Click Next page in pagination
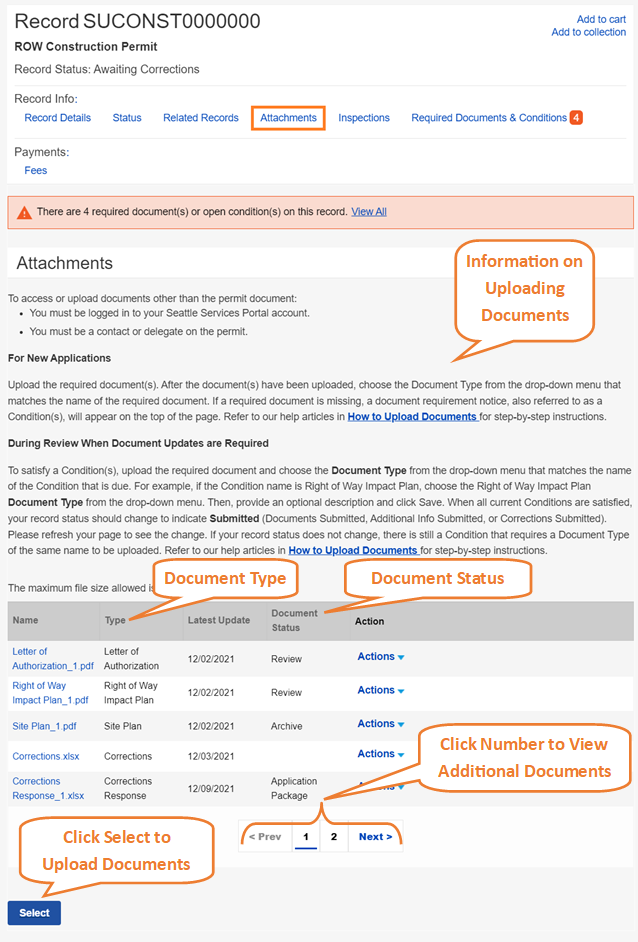Image resolution: width=638 pixels, height=942 pixels. [x=375, y=837]
